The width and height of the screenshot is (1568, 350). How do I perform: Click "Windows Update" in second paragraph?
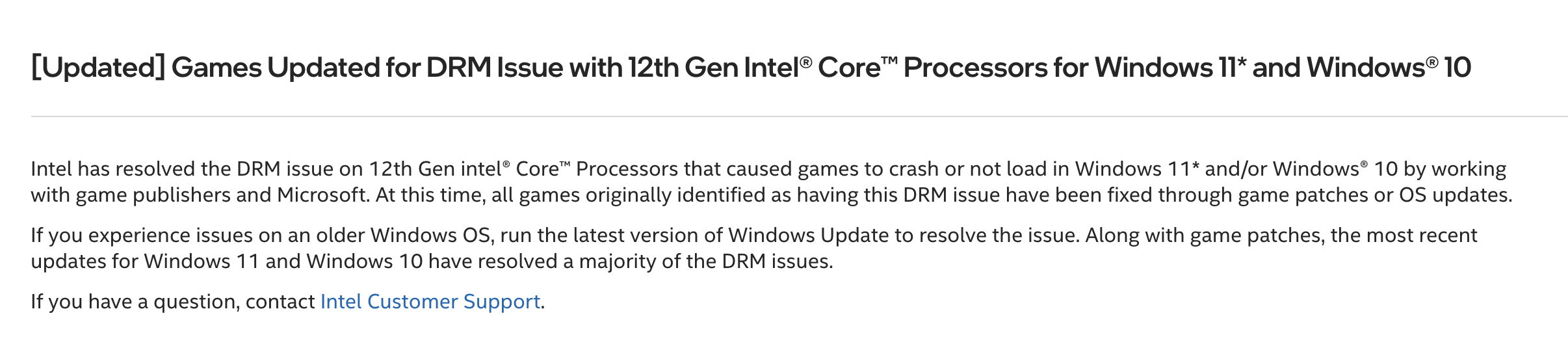point(808,236)
